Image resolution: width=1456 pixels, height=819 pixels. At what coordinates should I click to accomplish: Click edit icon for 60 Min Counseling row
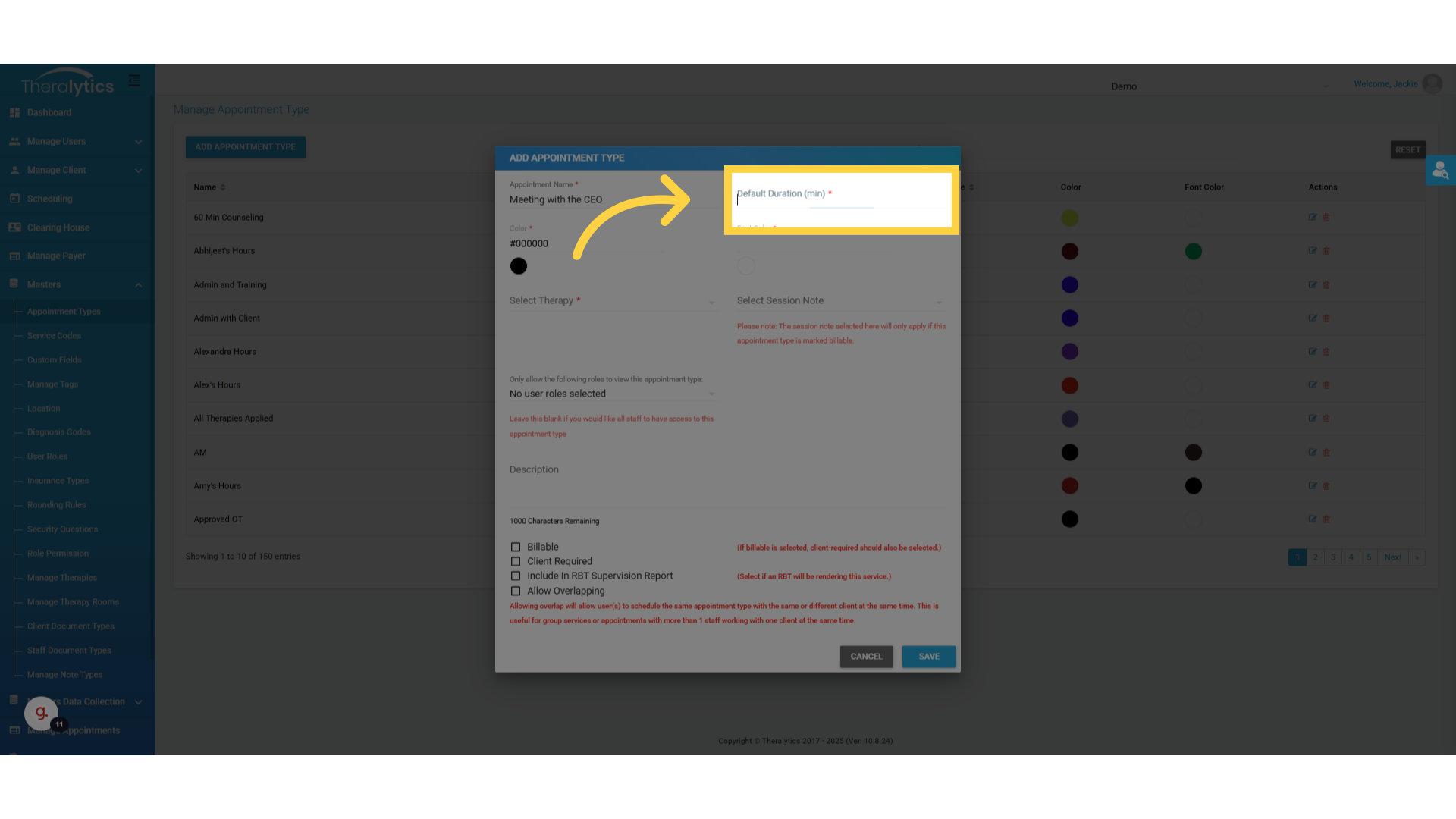coord(1312,218)
